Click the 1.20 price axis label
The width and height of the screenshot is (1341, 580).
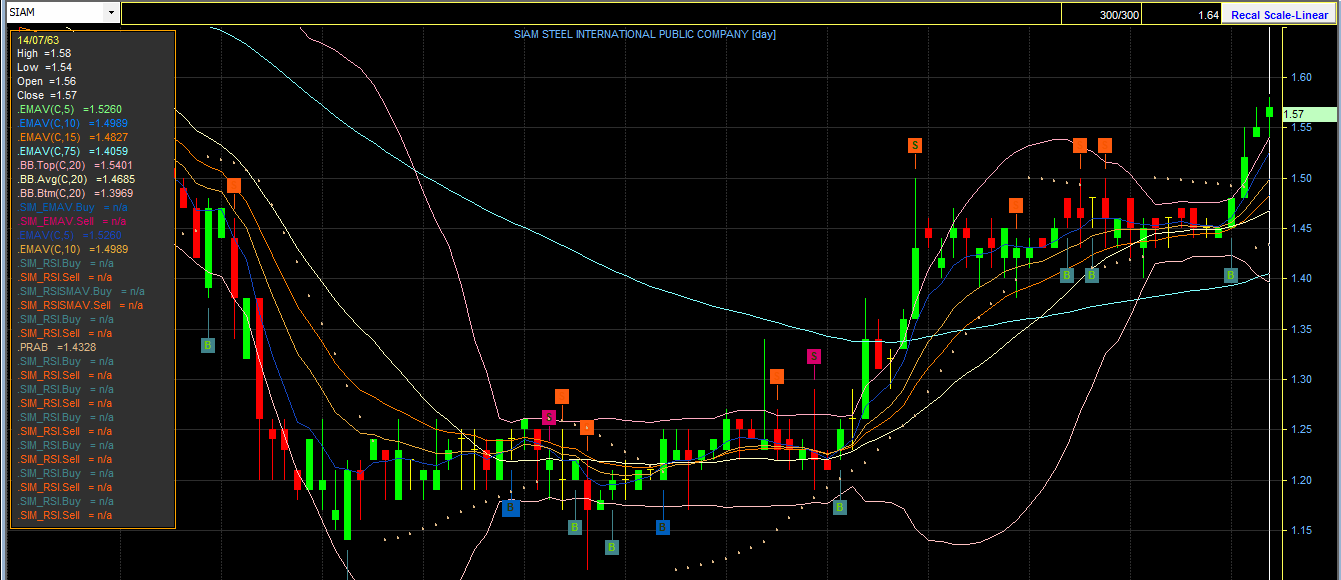pos(1300,479)
